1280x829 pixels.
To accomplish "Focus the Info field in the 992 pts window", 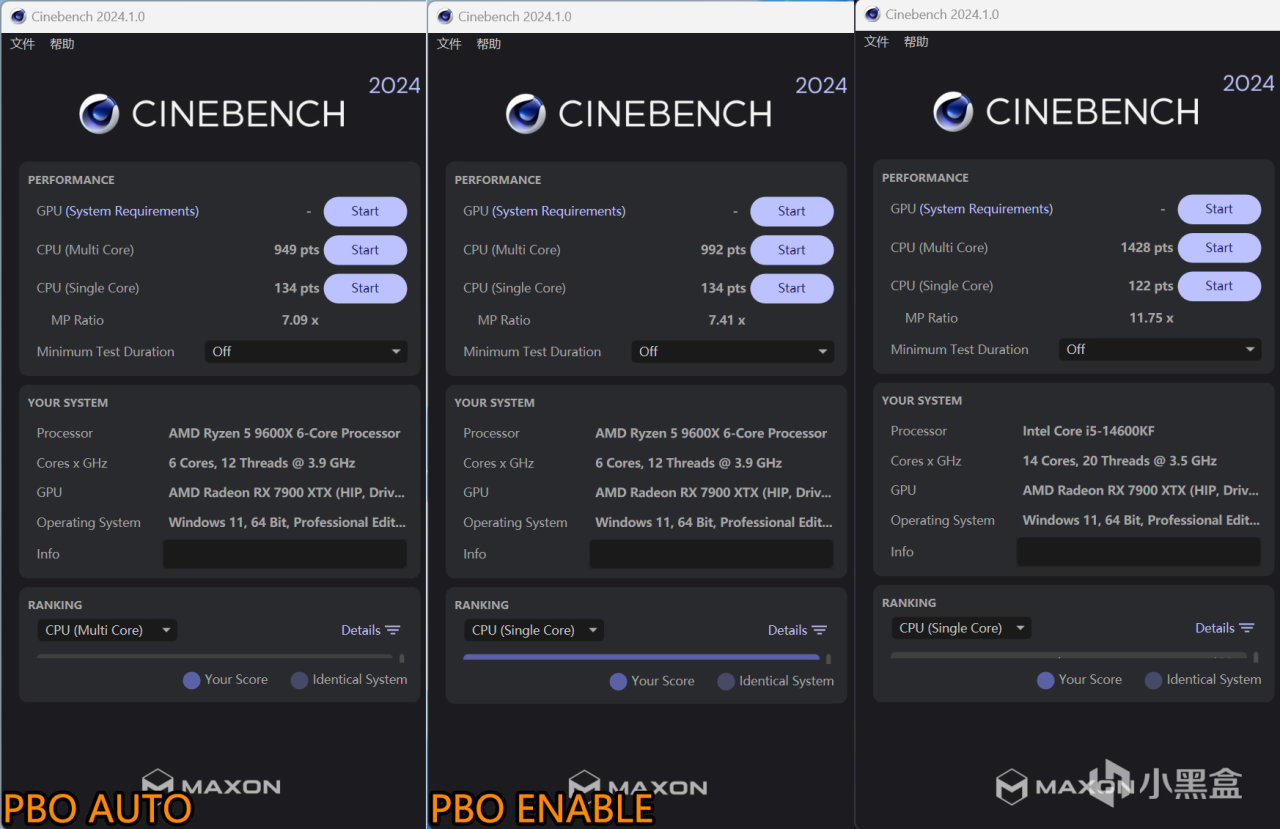I will coord(711,554).
